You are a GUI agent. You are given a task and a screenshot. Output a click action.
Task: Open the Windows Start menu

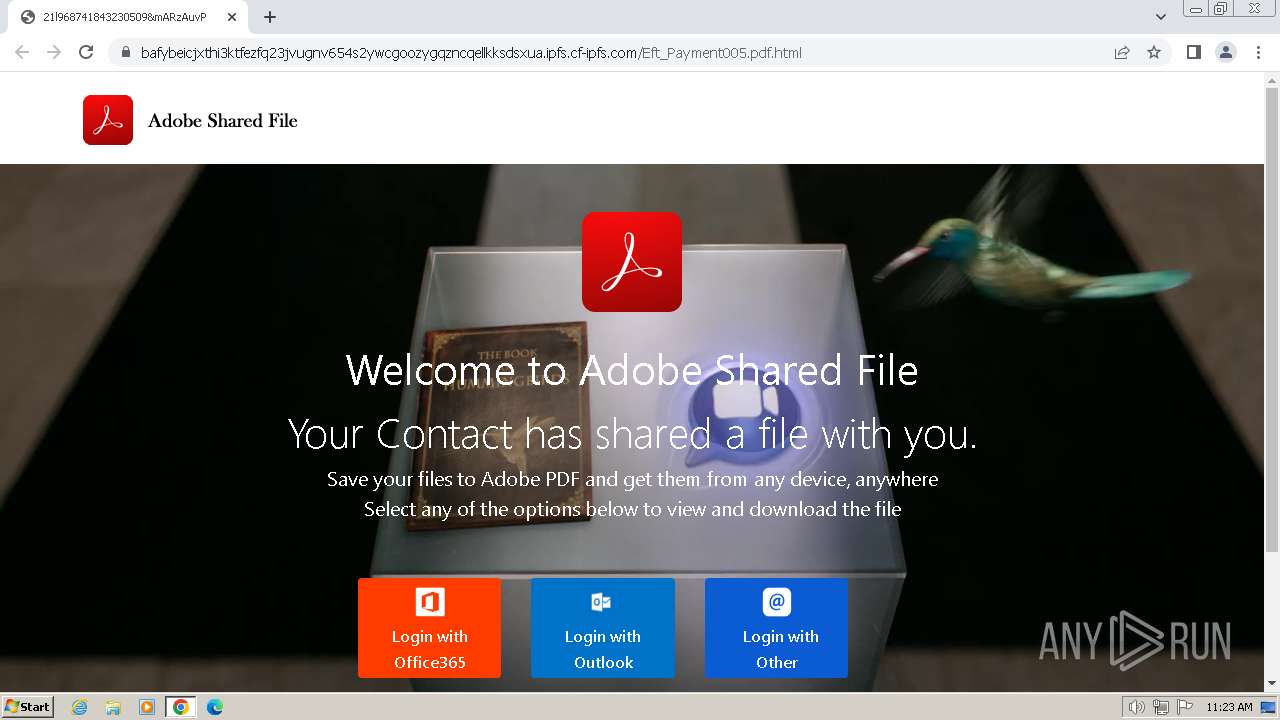click(x=28, y=706)
